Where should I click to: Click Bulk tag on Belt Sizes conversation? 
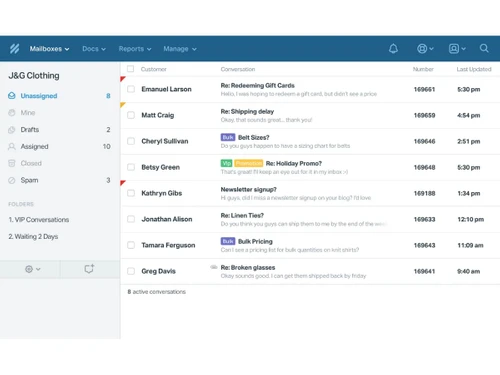(x=228, y=137)
